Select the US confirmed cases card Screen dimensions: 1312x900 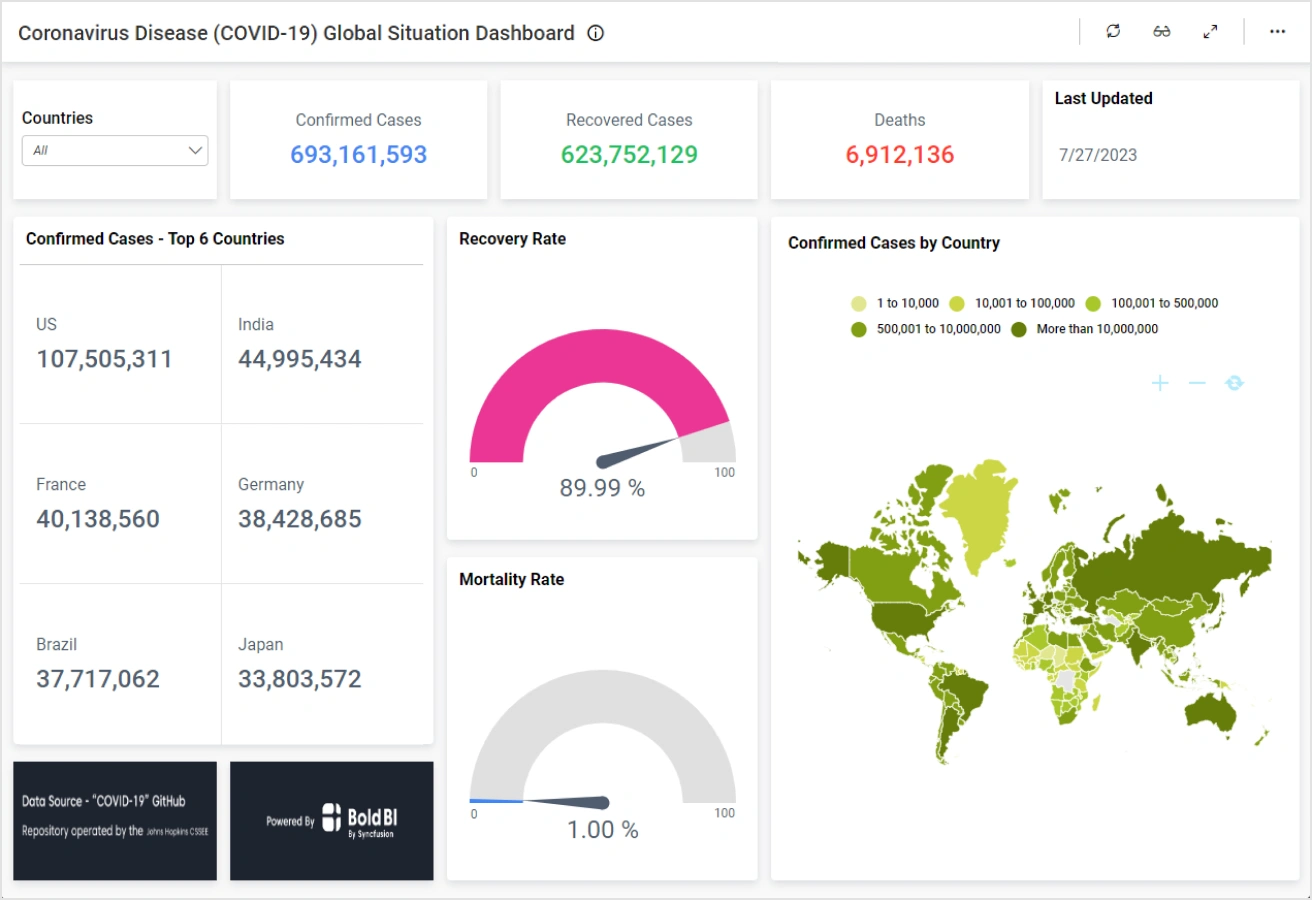120,344
